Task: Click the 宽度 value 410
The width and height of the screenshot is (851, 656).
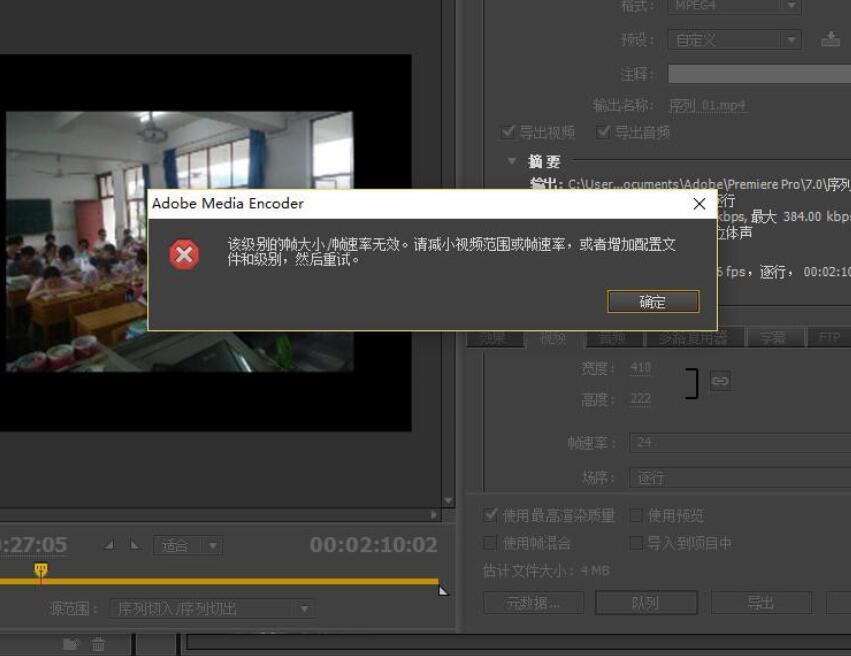Action: tap(640, 368)
